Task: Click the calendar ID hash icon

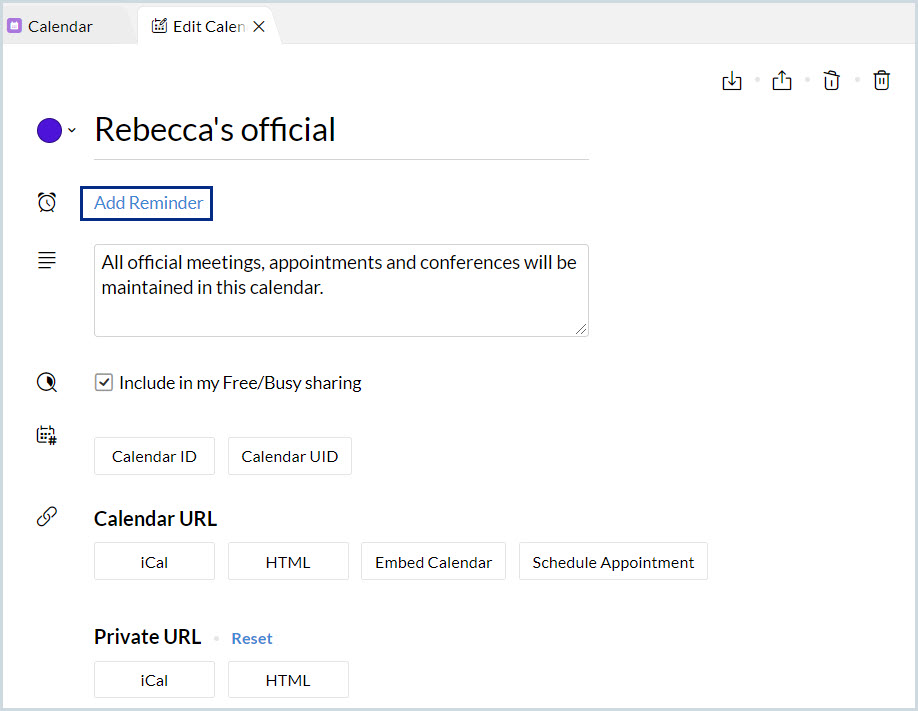Action: click(x=47, y=435)
